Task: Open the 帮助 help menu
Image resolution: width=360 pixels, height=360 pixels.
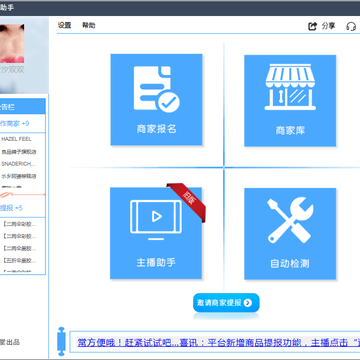Action: tap(89, 25)
